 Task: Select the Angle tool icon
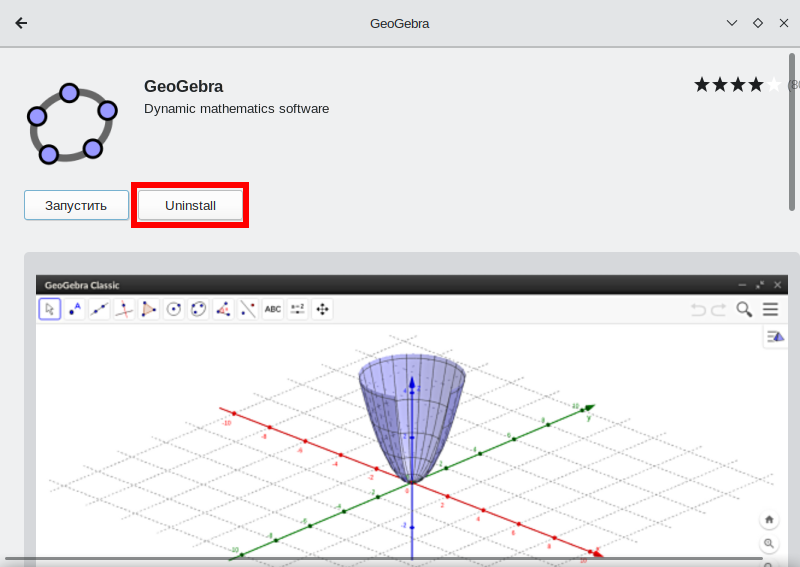(223, 309)
